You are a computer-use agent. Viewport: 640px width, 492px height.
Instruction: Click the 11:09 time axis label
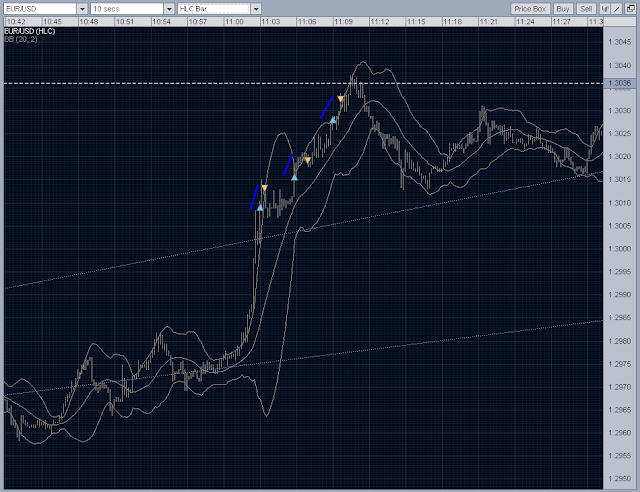[343, 22]
